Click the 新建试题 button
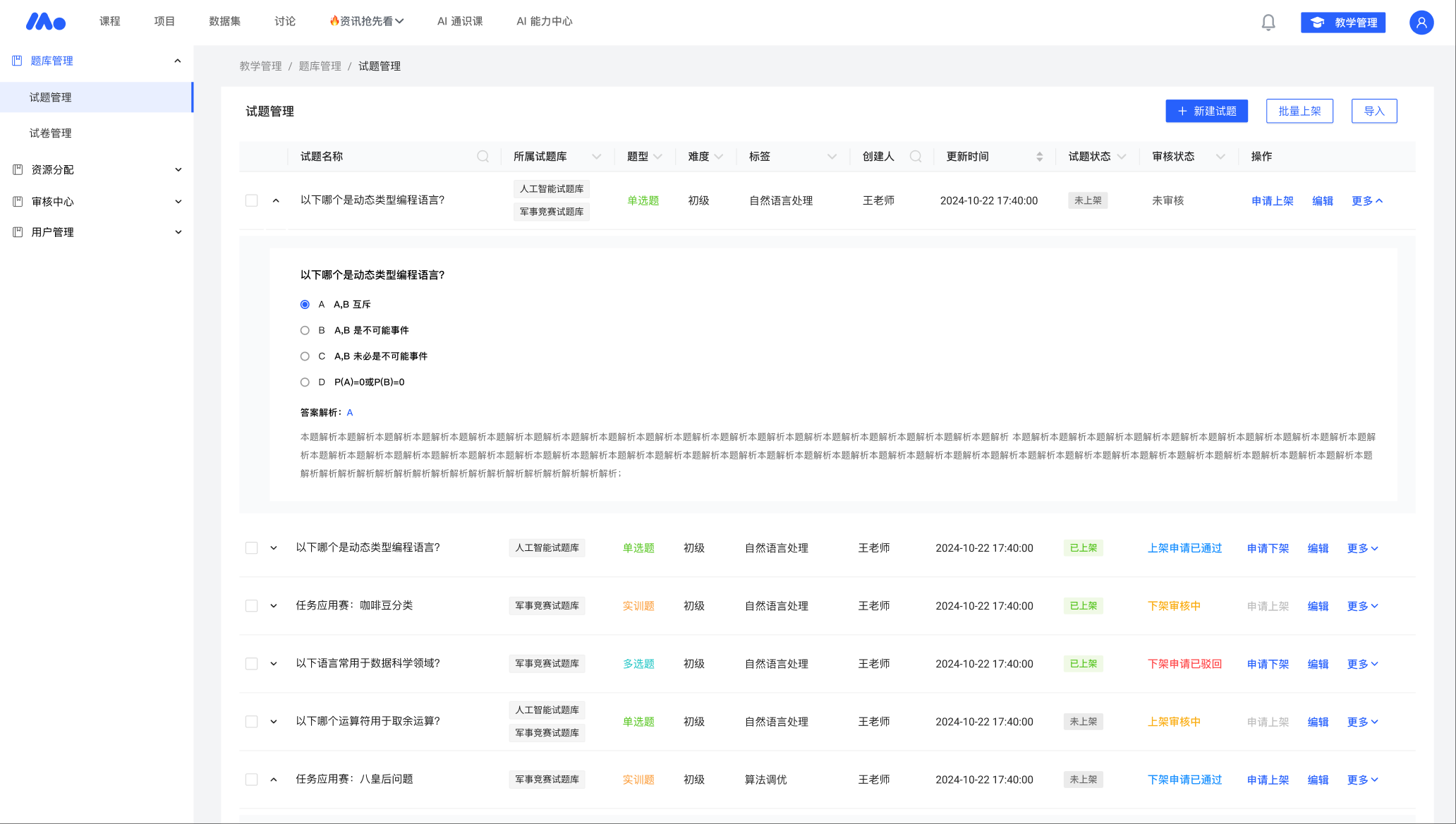The image size is (1456, 824). tap(1206, 111)
